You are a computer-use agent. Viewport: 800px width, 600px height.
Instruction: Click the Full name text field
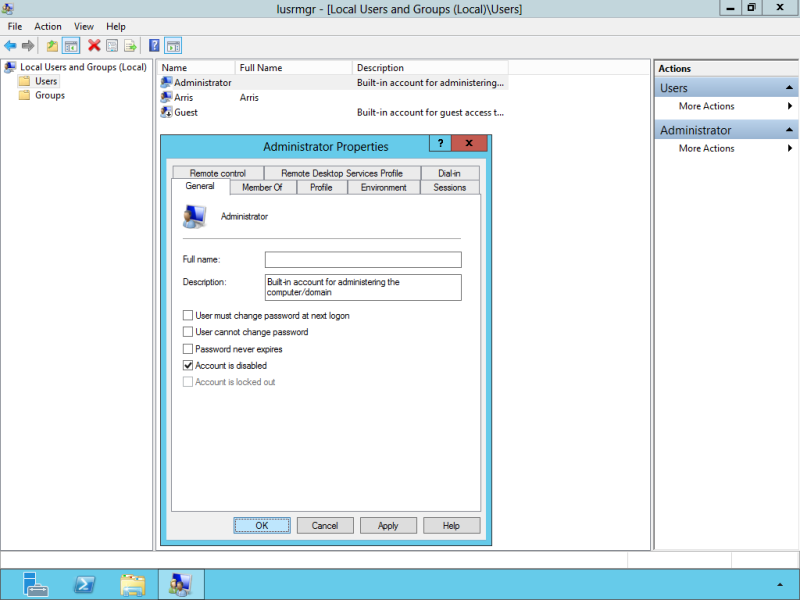(x=363, y=260)
